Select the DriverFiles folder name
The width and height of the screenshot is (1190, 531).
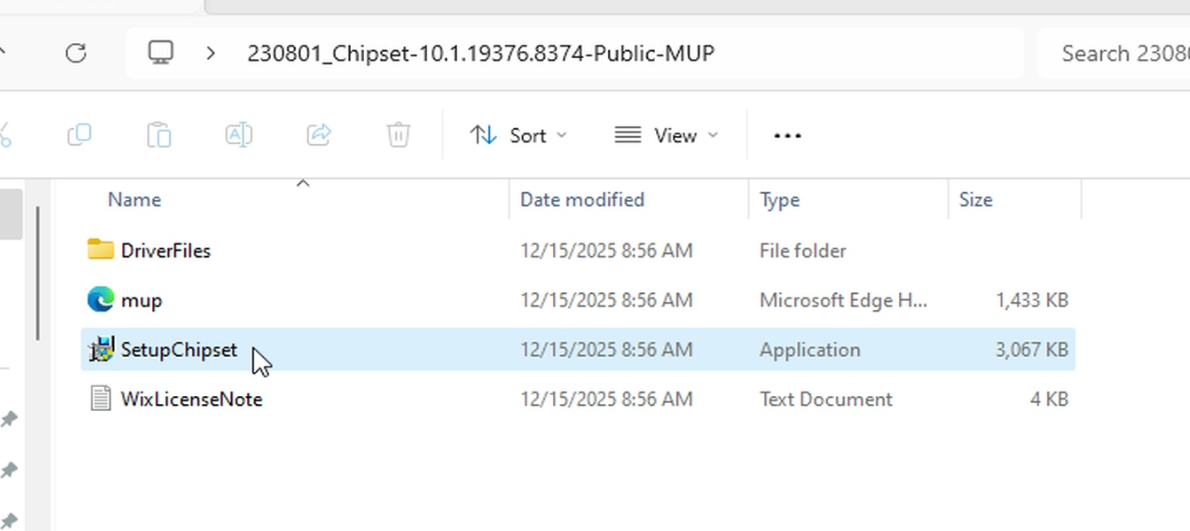click(x=165, y=250)
